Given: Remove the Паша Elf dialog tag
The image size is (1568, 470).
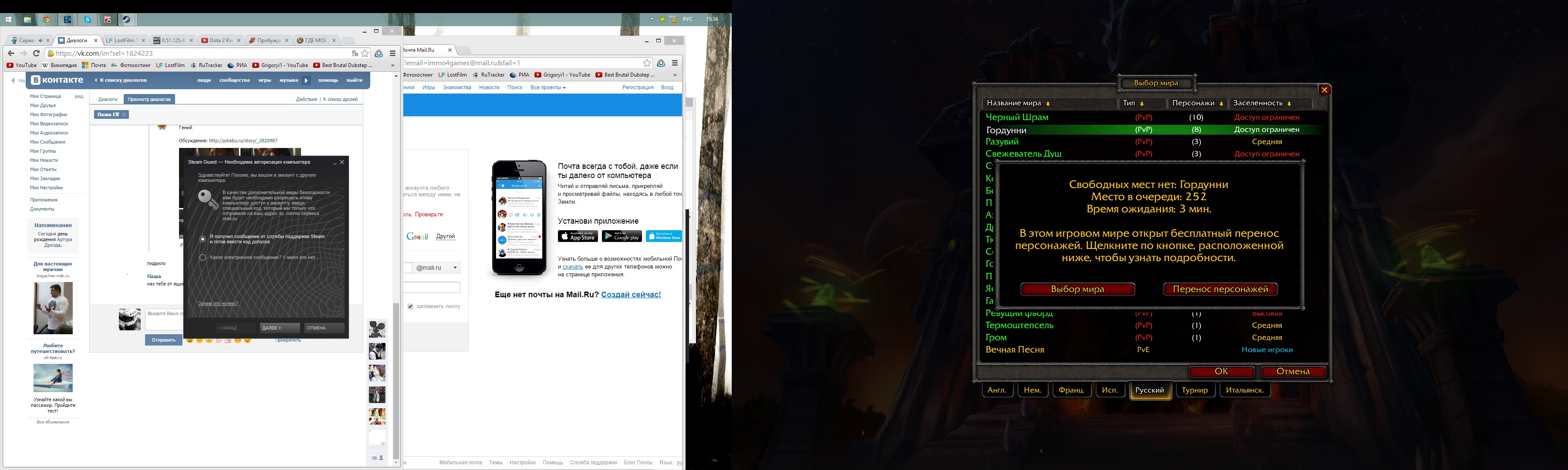Looking at the screenshot, I should (x=124, y=114).
